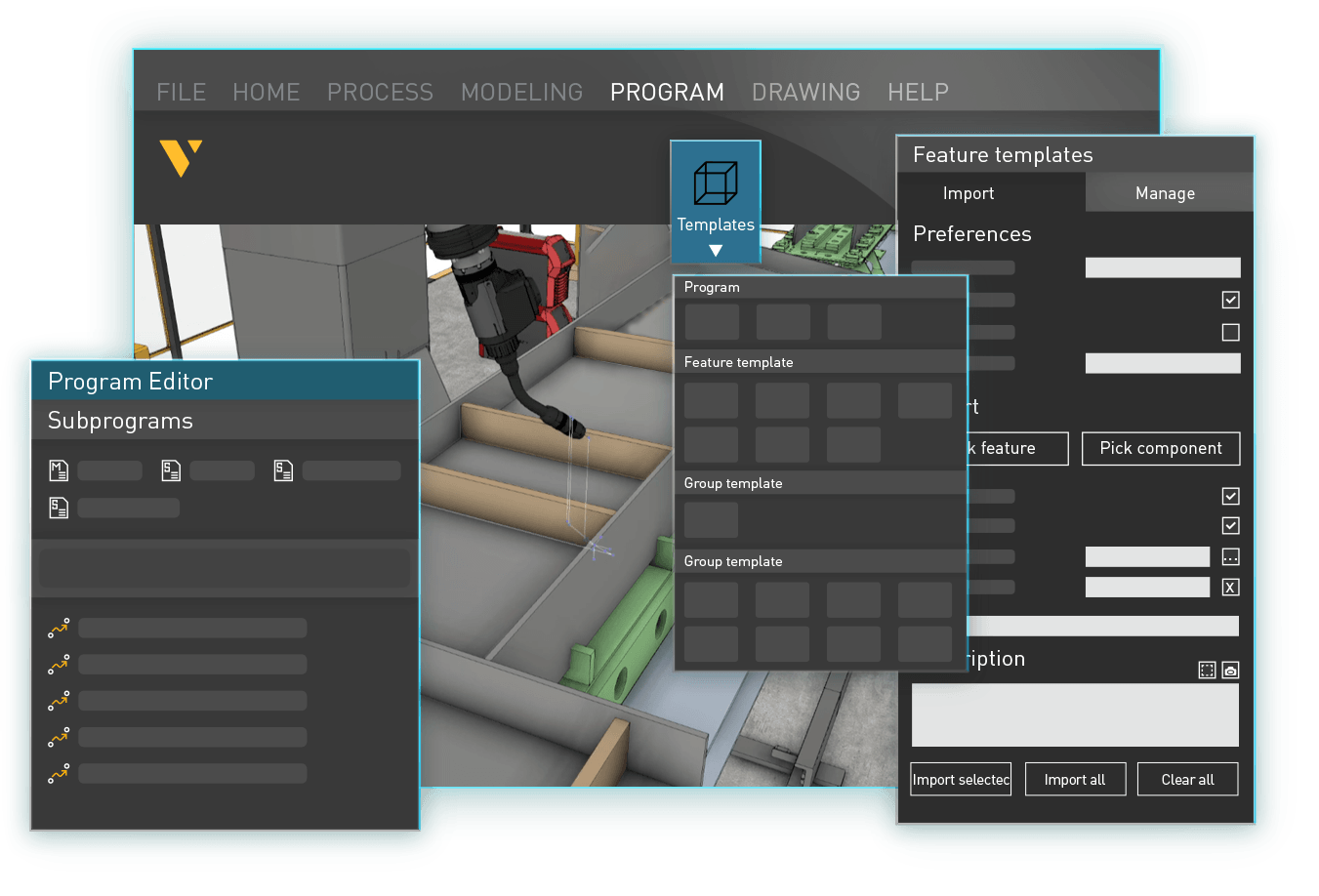
Task: Toggle the checkbox beside the browse field
Action: (1230, 525)
